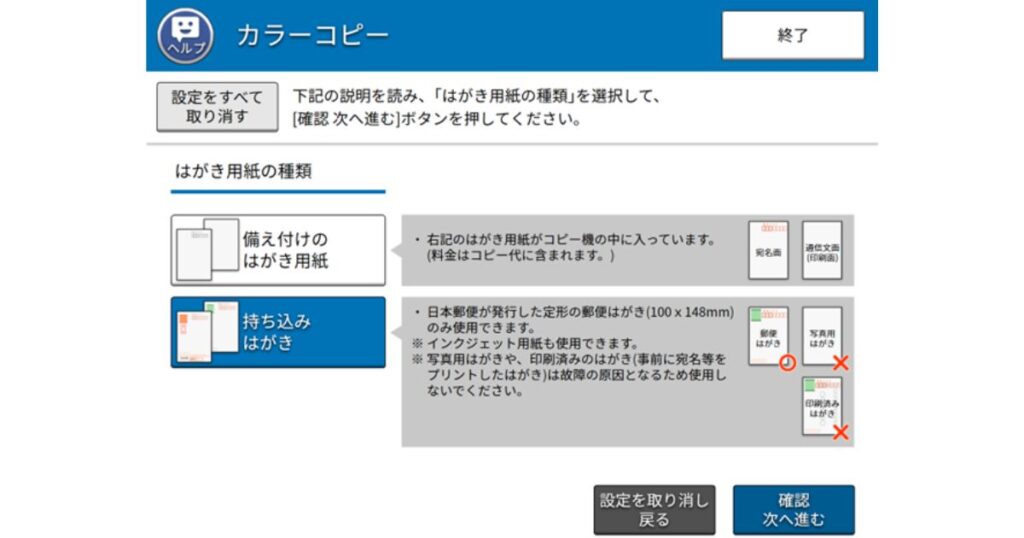Tap the 終了 button
Screen dimensions: 1024x538
pyautogui.click(x=793, y=35)
